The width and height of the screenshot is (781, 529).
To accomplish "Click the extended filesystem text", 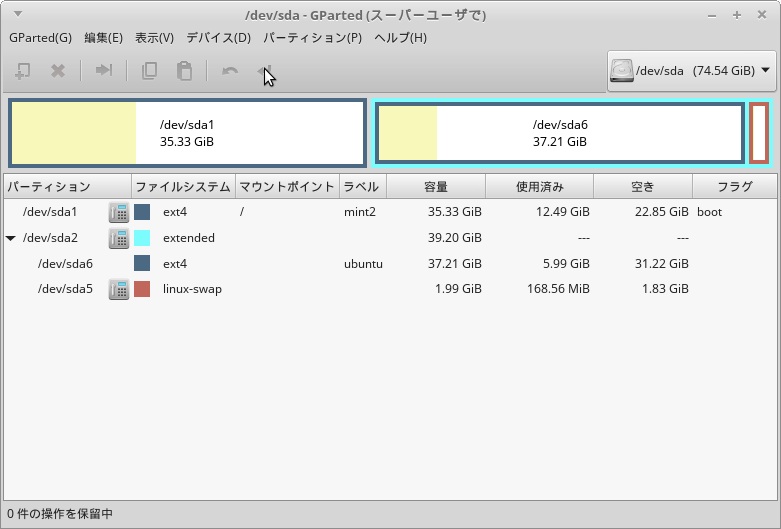I will [189, 238].
